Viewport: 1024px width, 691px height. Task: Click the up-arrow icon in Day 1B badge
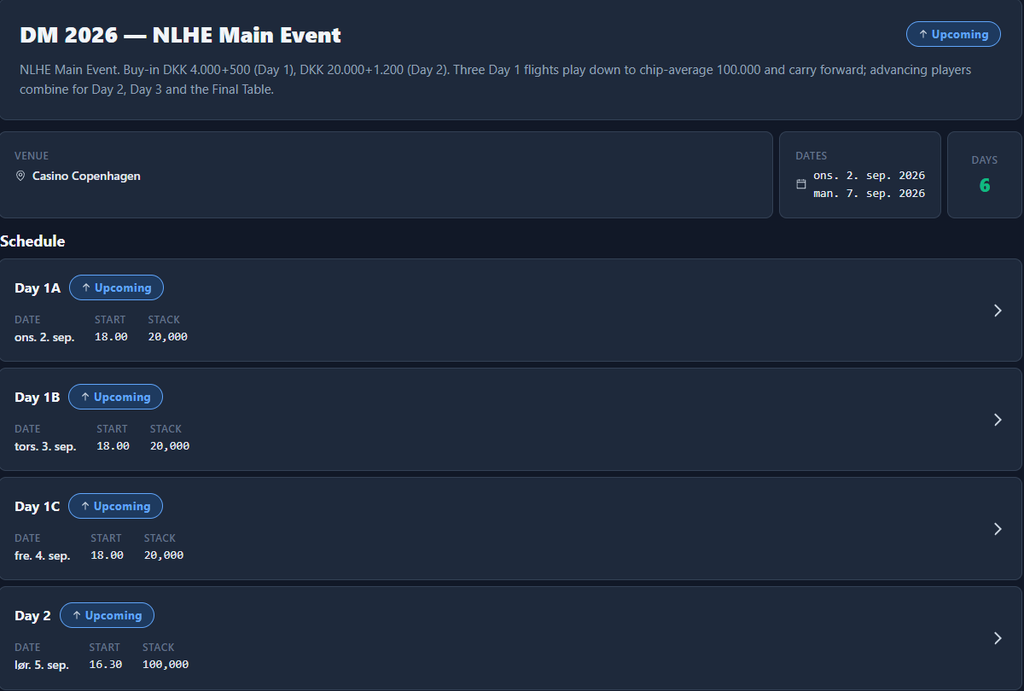[85, 396]
